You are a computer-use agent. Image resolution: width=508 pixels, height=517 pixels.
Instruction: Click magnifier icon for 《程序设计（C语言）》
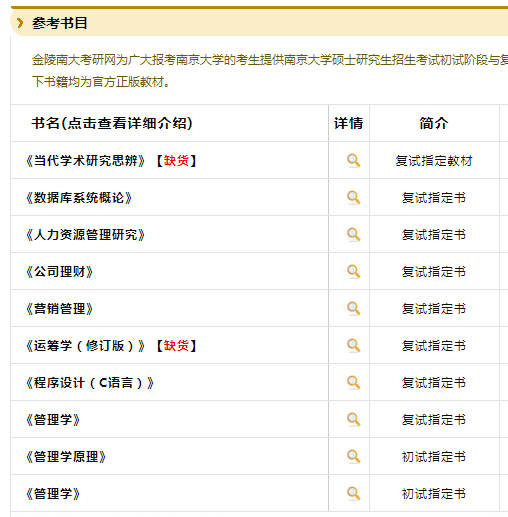pos(353,383)
